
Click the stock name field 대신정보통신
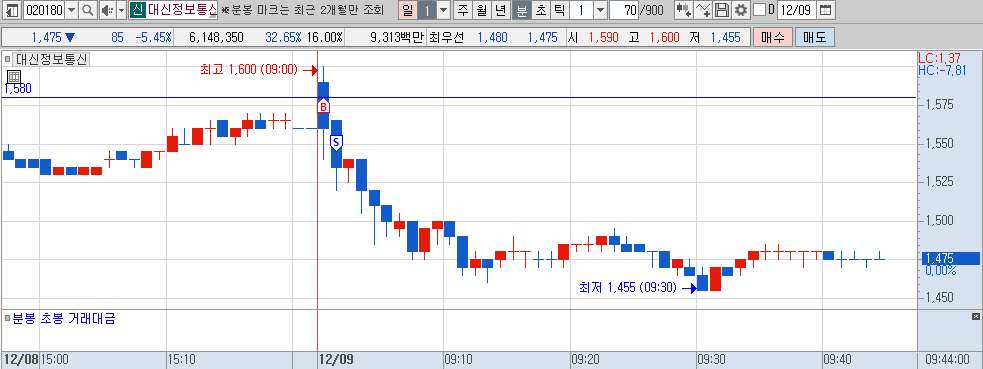(182, 10)
